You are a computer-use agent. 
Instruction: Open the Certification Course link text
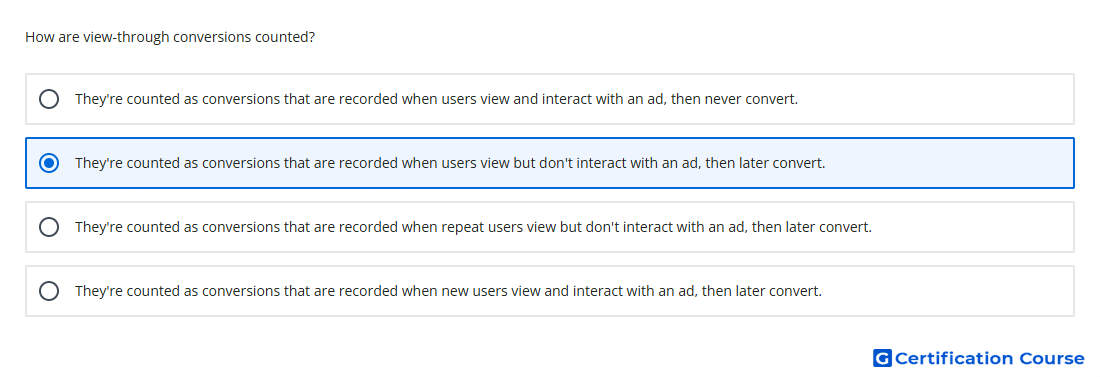click(x=989, y=359)
